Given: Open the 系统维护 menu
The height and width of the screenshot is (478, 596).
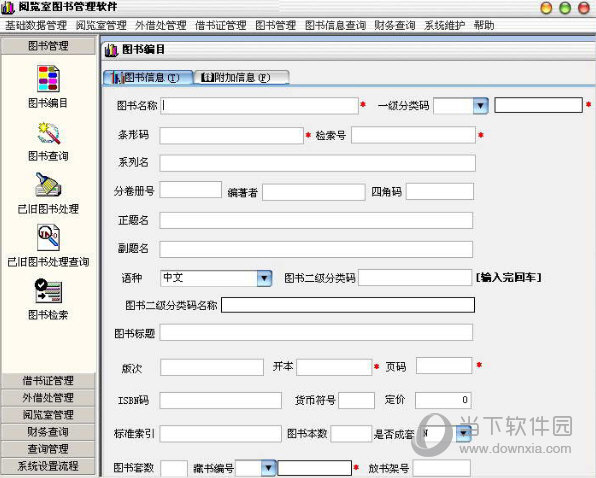Looking at the screenshot, I should point(444,25).
